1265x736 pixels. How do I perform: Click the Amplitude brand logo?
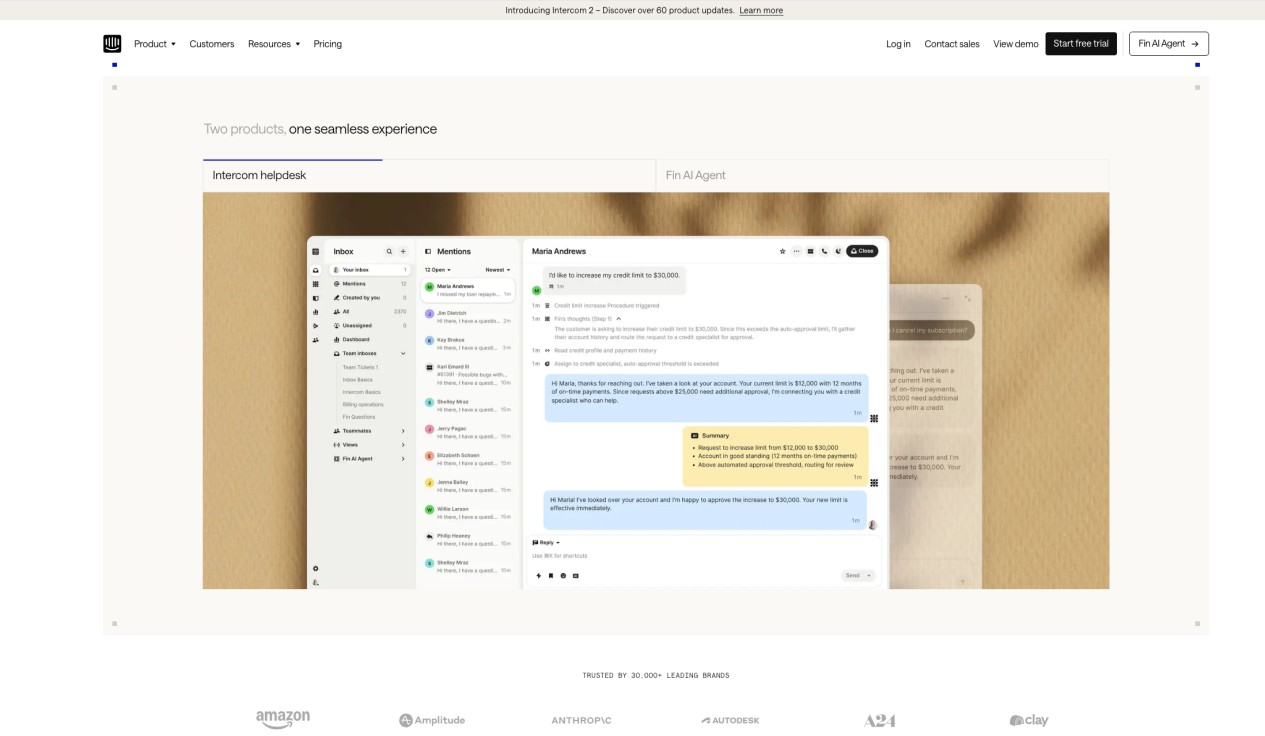click(x=432, y=720)
